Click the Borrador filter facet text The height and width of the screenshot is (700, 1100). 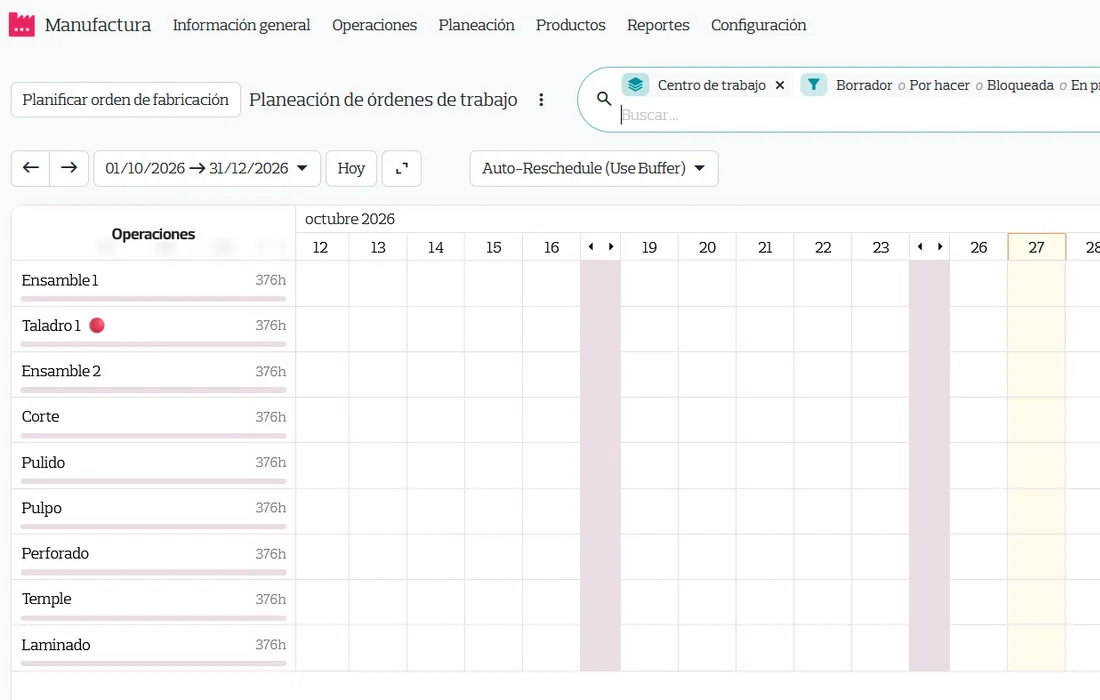point(864,85)
